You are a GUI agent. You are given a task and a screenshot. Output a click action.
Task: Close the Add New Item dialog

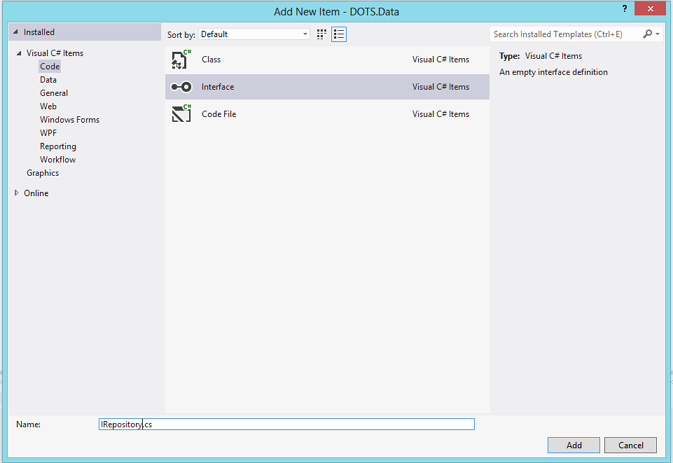coord(650,9)
